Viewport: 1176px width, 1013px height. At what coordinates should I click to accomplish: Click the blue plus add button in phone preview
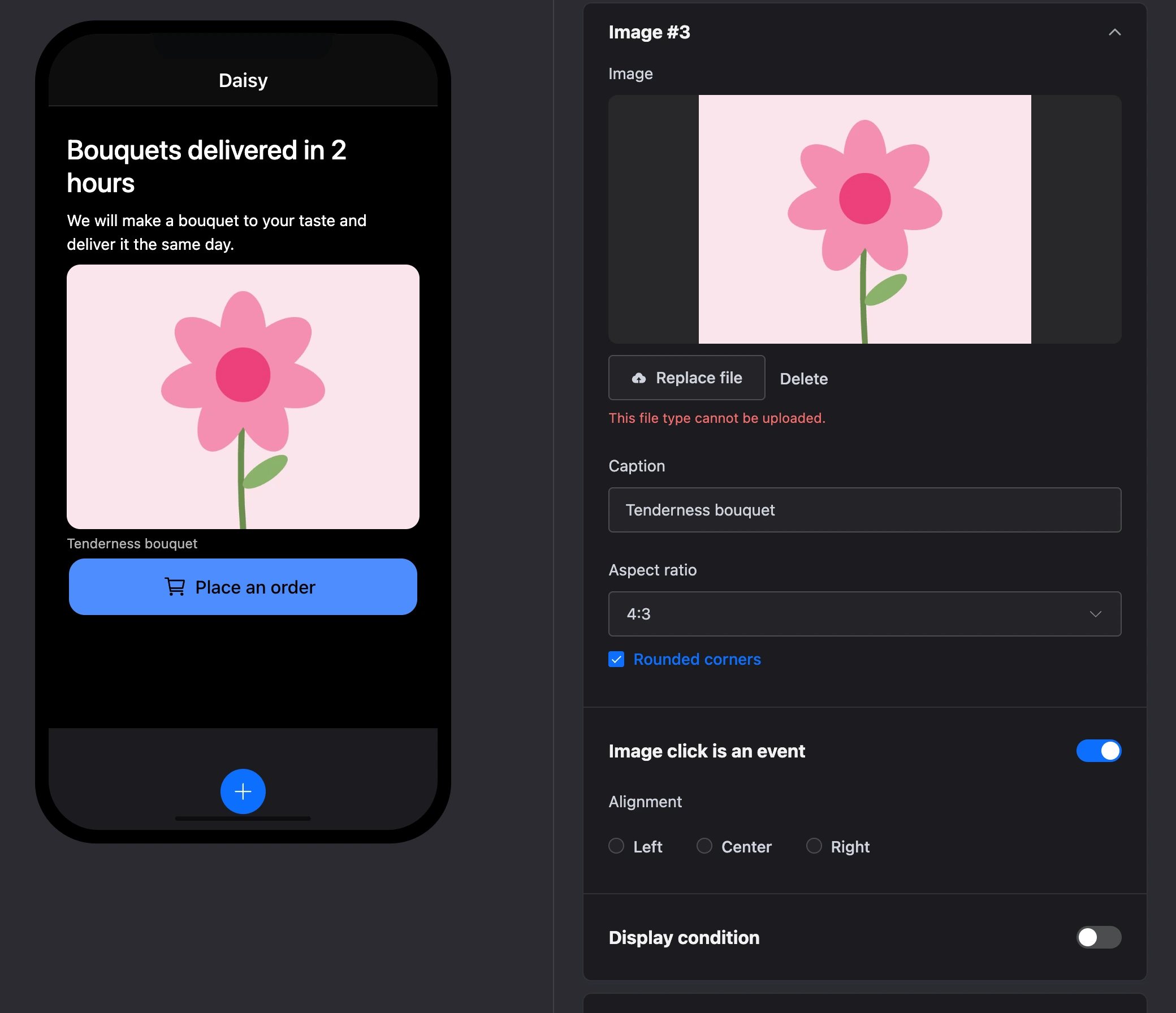[243, 791]
